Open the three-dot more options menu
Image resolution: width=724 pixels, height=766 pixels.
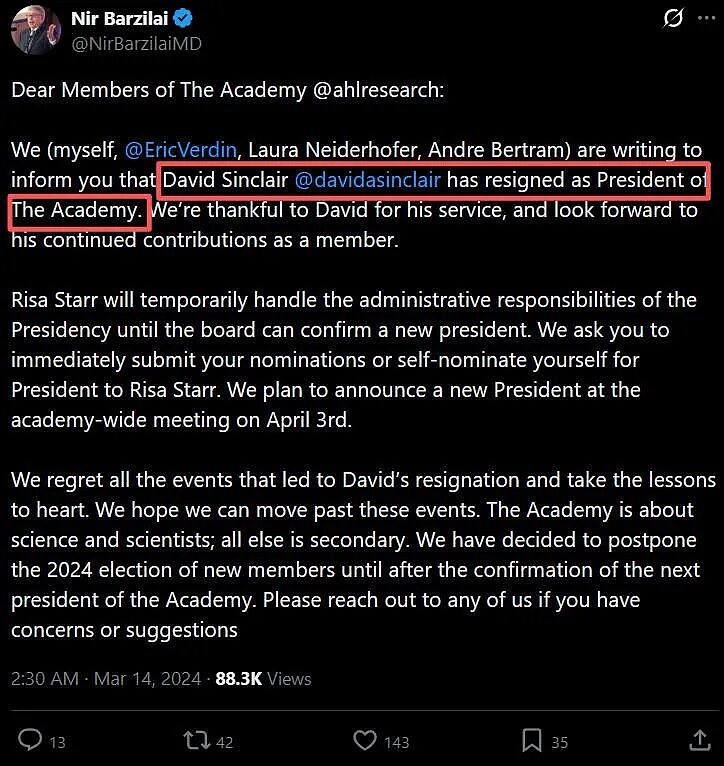tap(706, 18)
